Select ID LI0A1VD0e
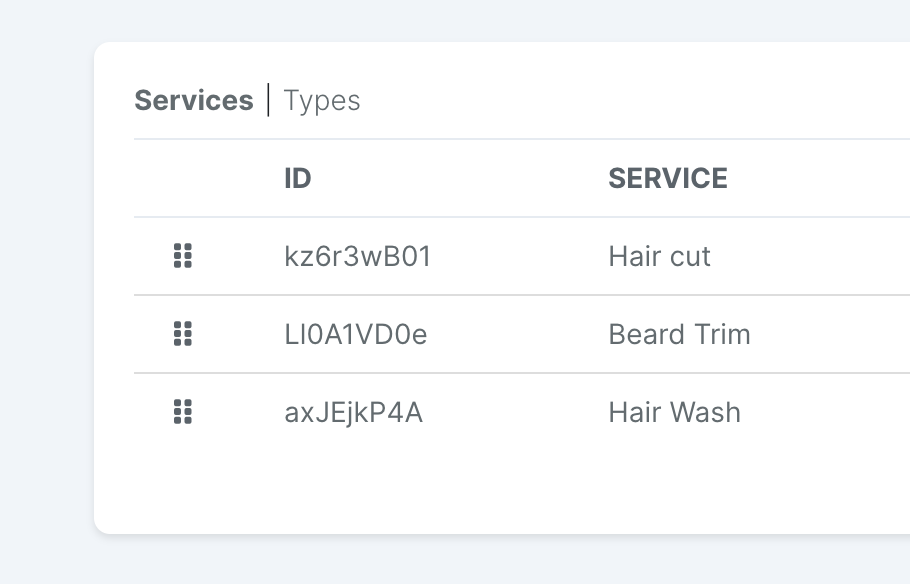The width and height of the screenshot is (910, 584). [x=356, y=334]
